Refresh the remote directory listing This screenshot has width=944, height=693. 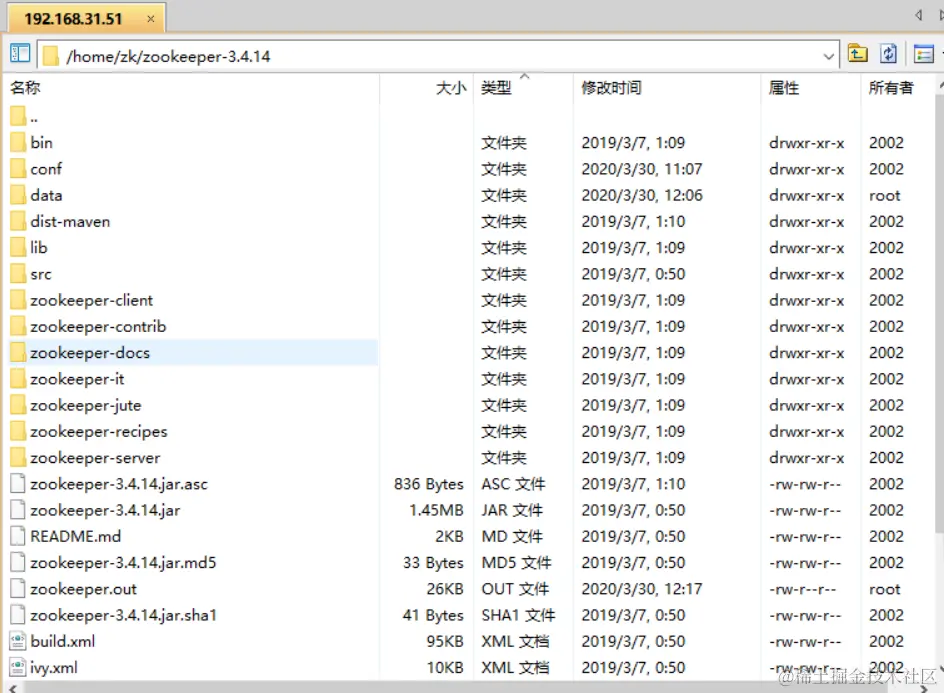pos(888,54)
